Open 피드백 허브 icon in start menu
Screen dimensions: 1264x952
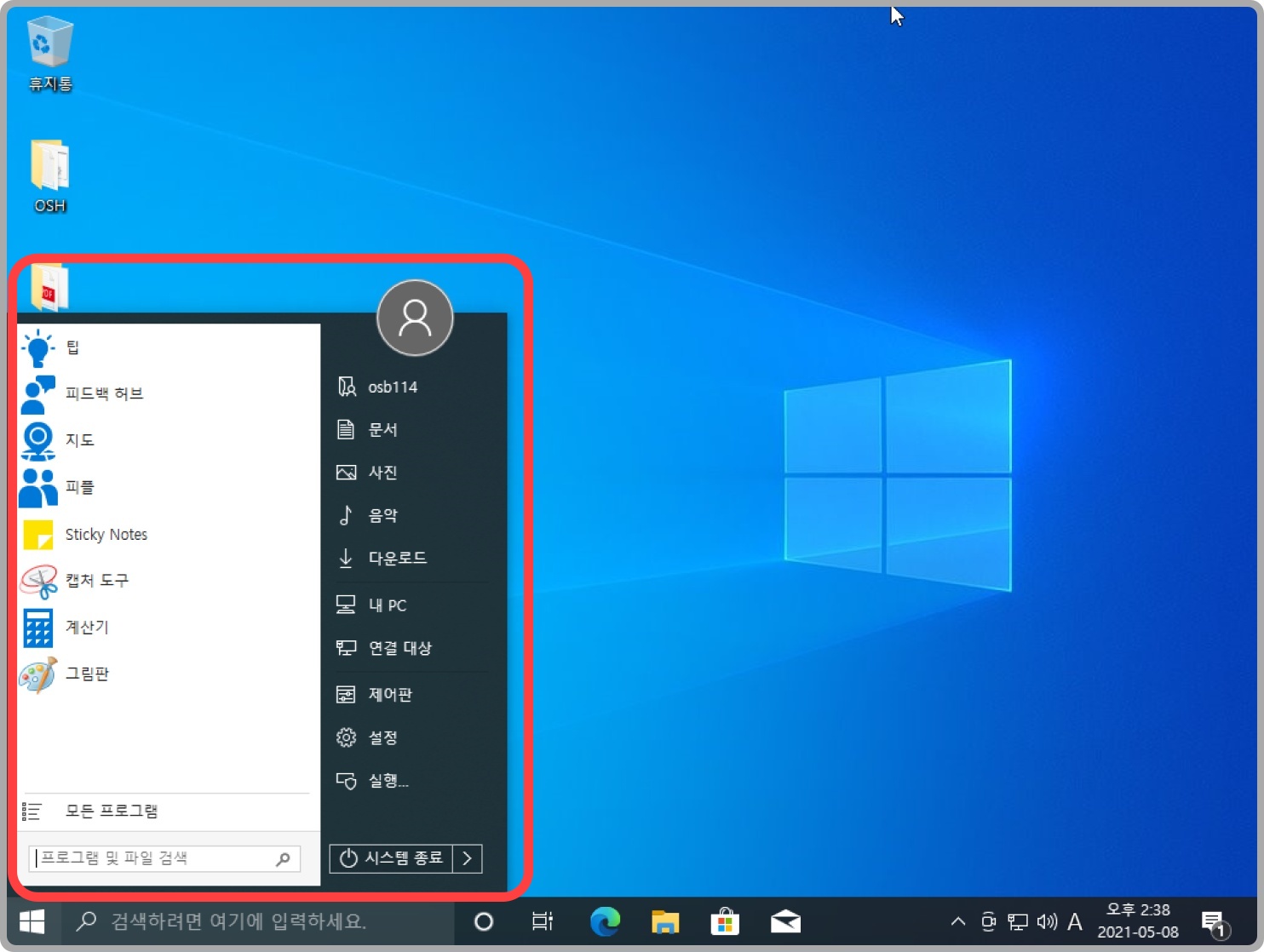point(38,394)
